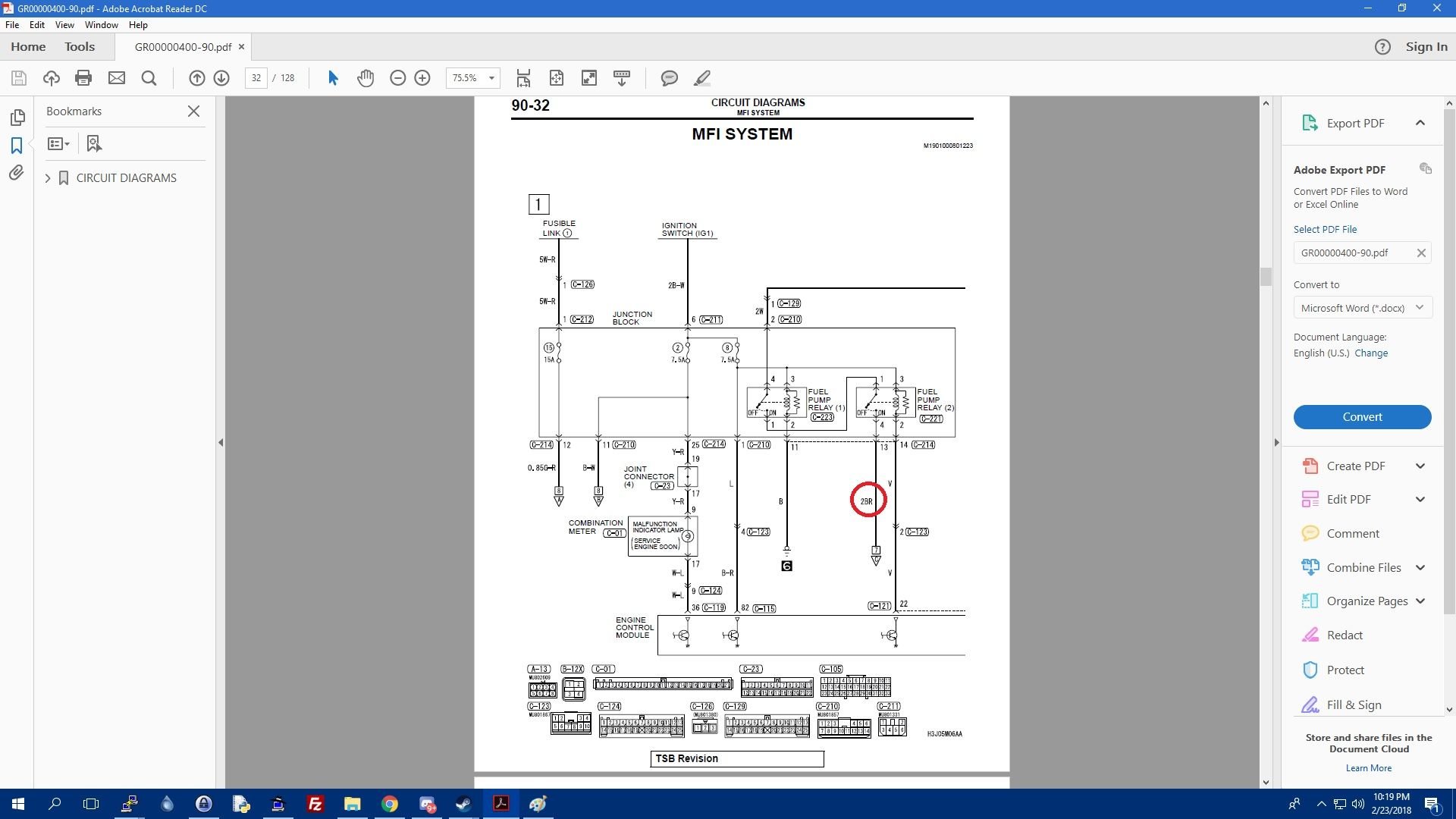Click the page number input field
The width and height of the screenshot is (1456, 819).
coord(256,78)
